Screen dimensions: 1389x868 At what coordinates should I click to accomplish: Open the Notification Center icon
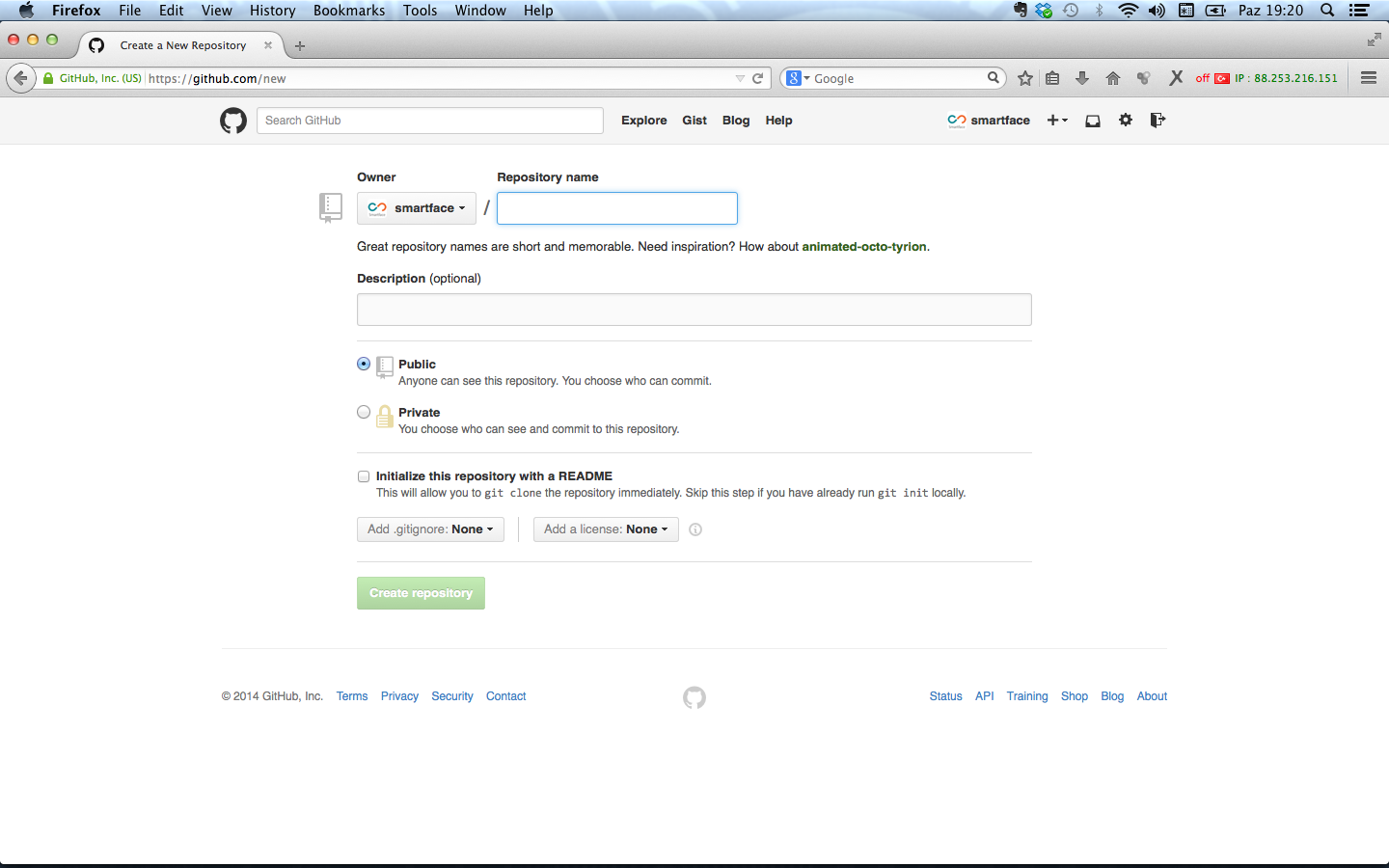click(1359, 11)
